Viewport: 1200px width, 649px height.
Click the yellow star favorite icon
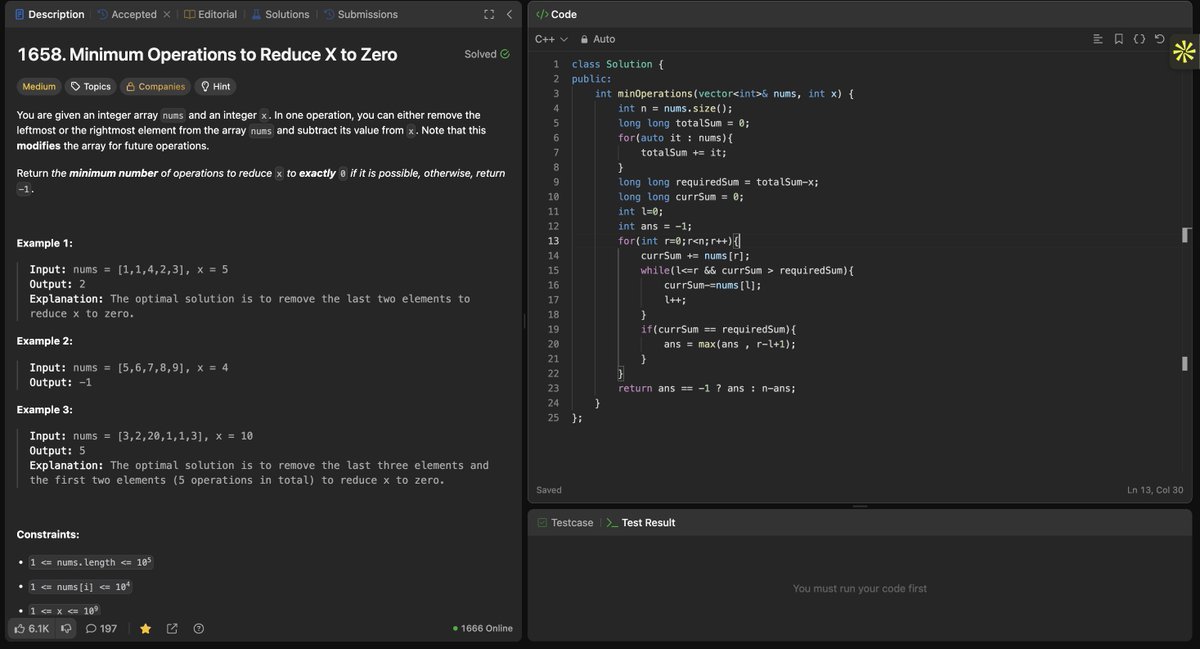145,628
